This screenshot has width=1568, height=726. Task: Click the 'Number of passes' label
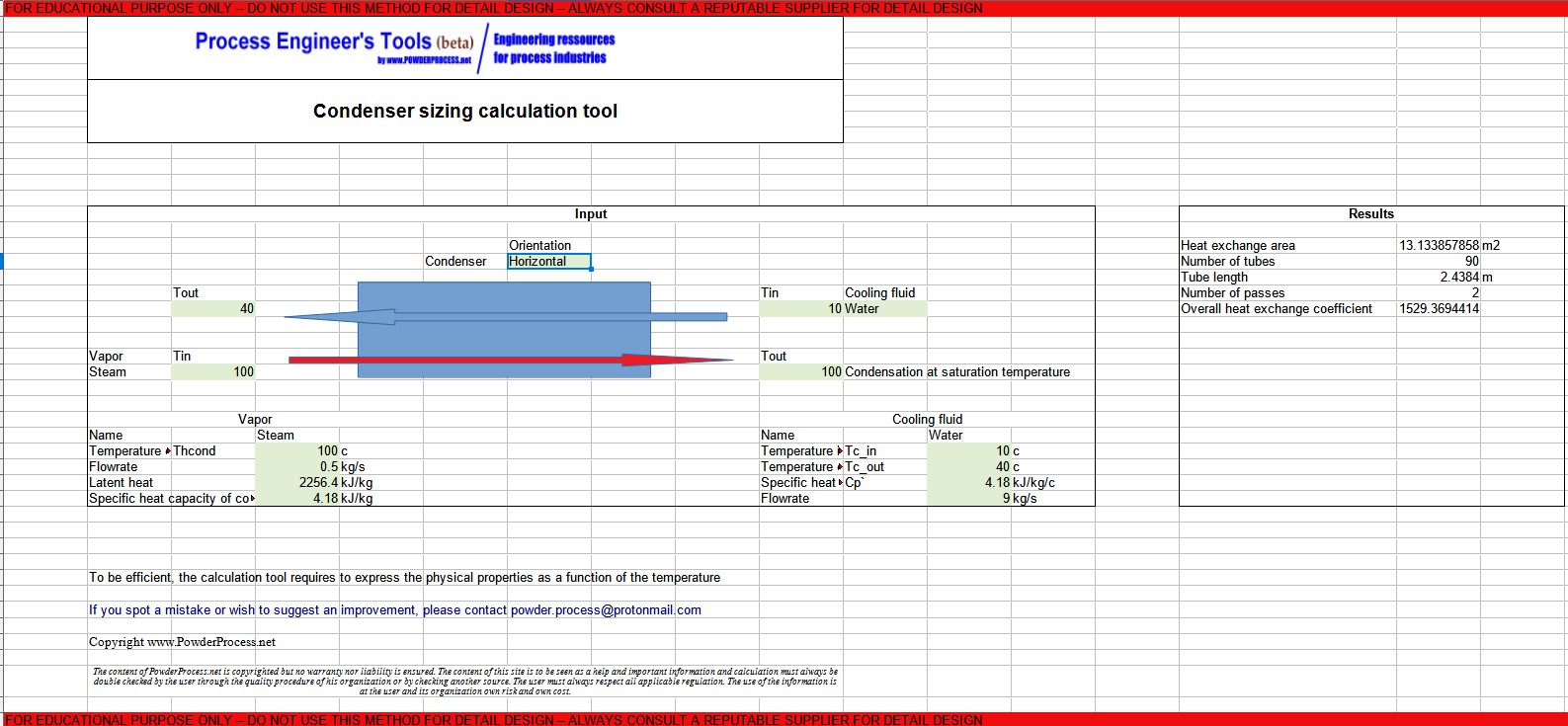coord(1232,293)
